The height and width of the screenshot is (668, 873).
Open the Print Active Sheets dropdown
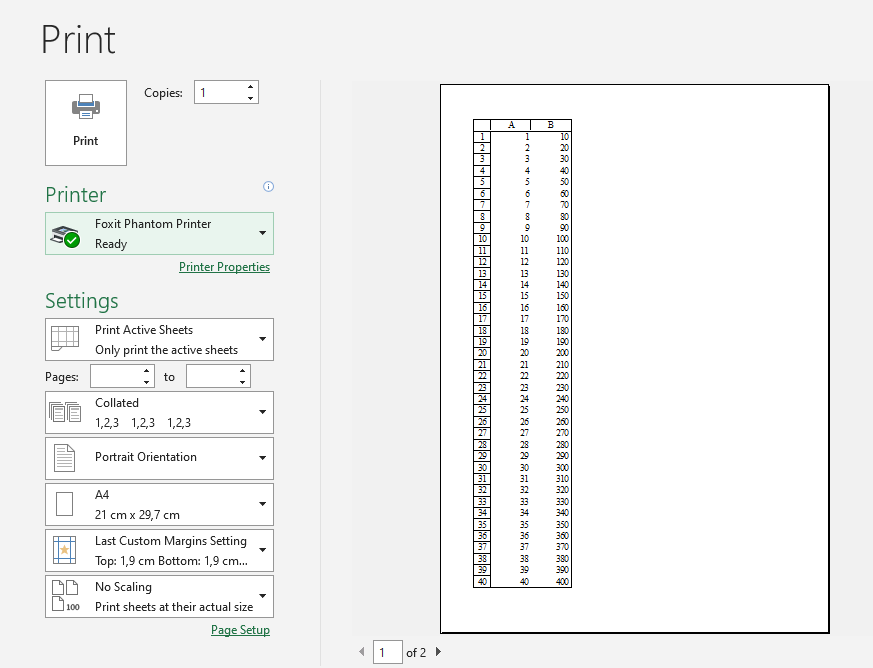pos(264,339)
